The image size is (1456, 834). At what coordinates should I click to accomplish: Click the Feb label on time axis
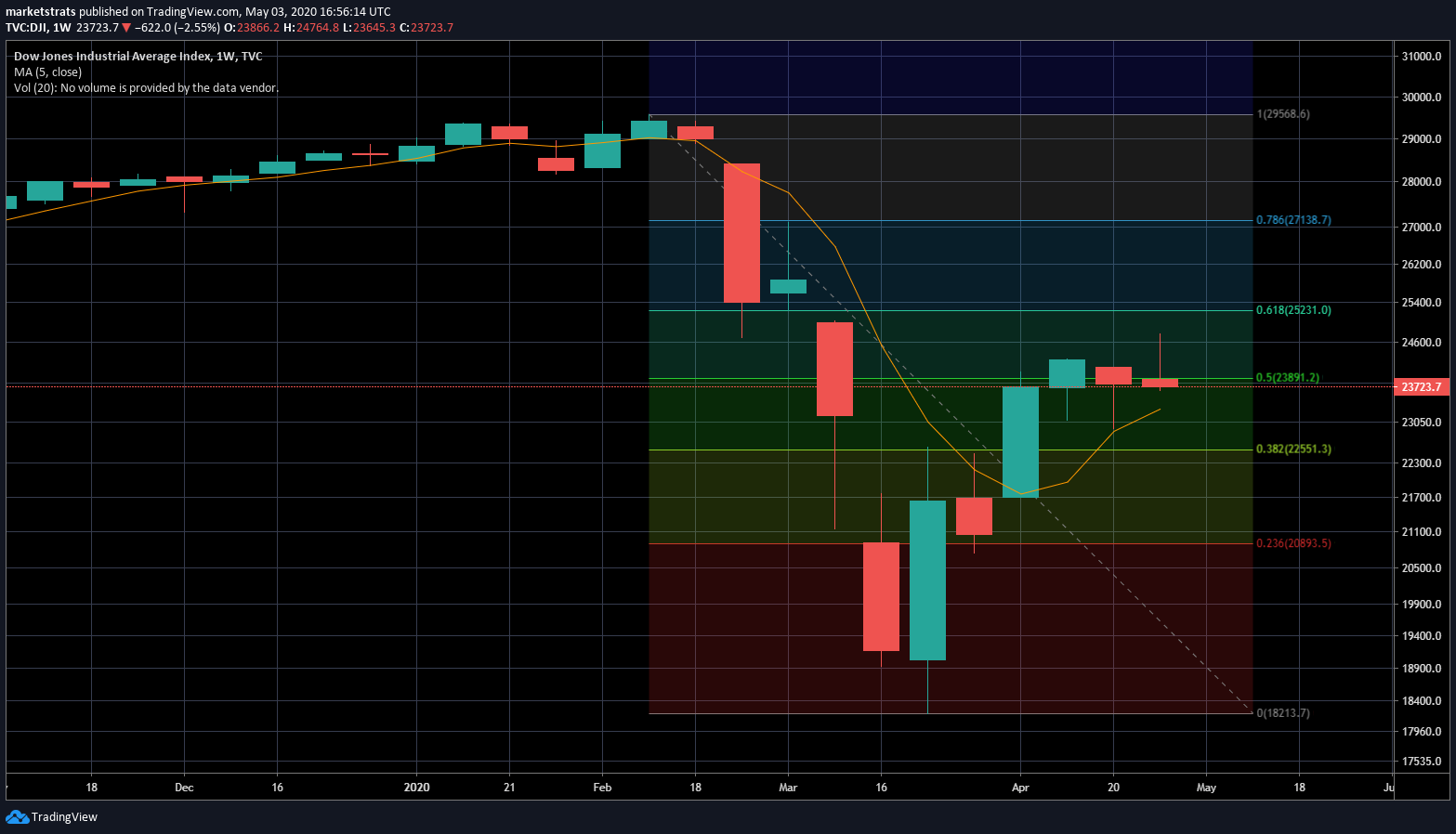coord(602,788)
